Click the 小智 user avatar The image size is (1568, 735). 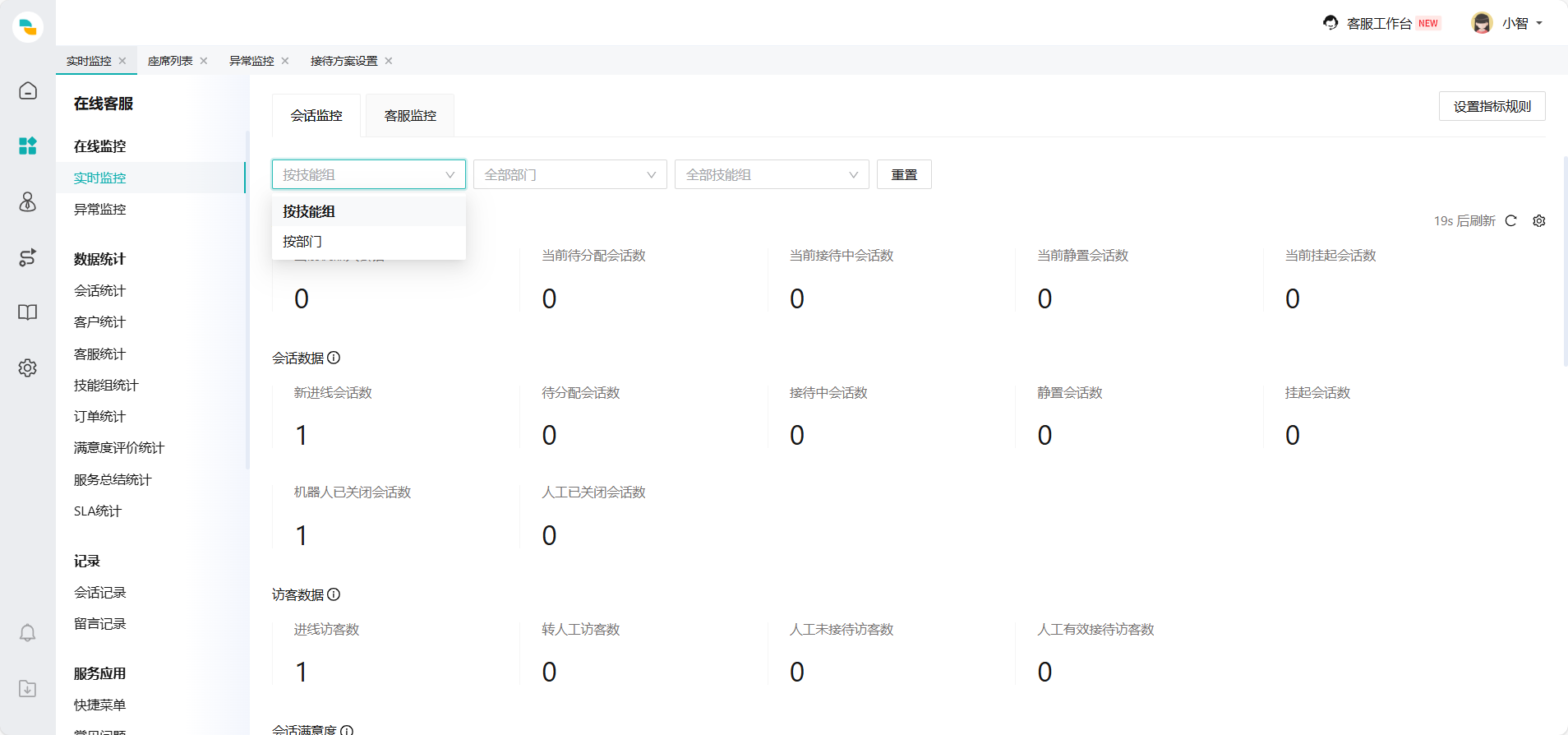[1482, 23]
